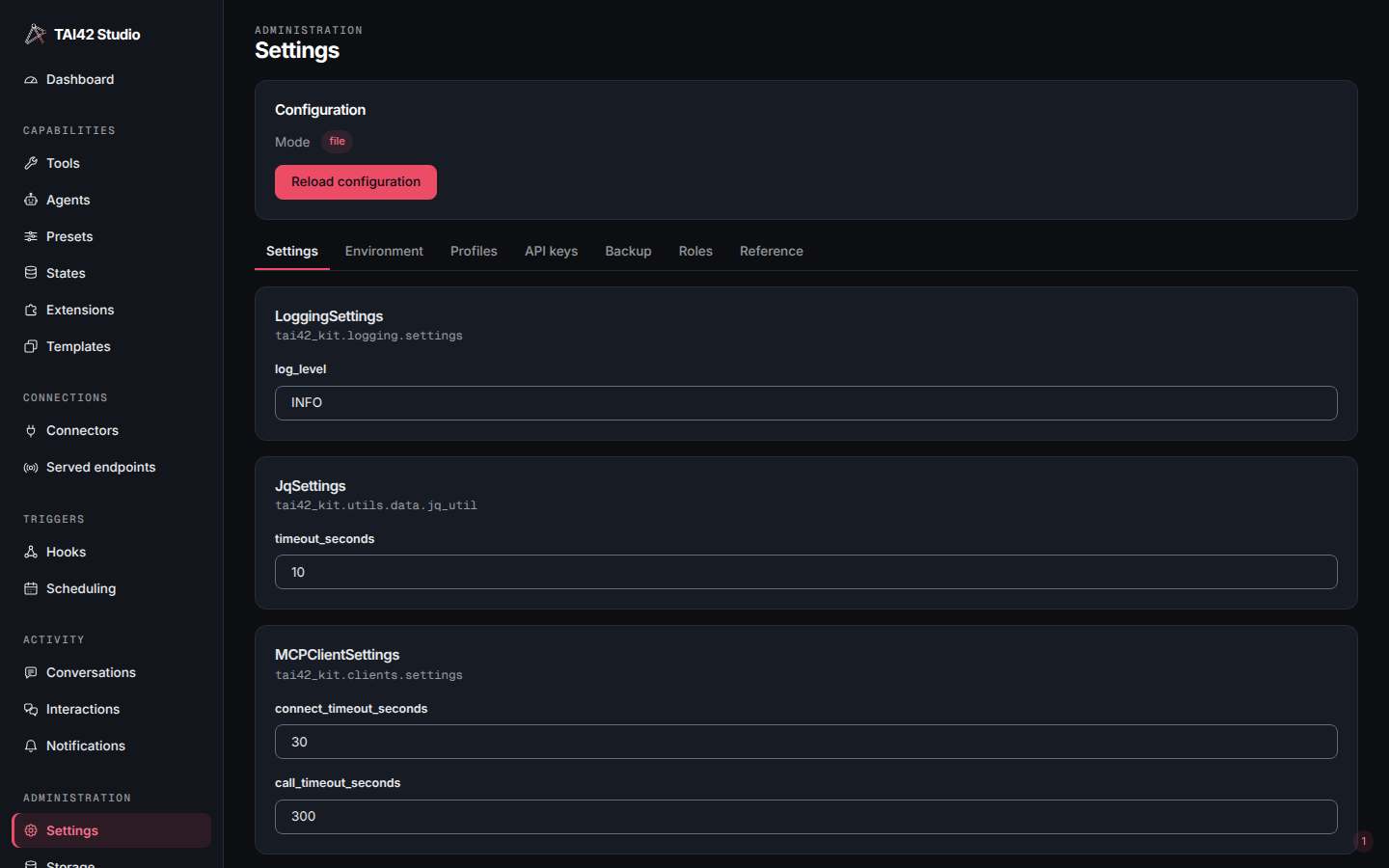1389x868 pixels.
Task: Click the log_level input field
Action: click(806, 403)
